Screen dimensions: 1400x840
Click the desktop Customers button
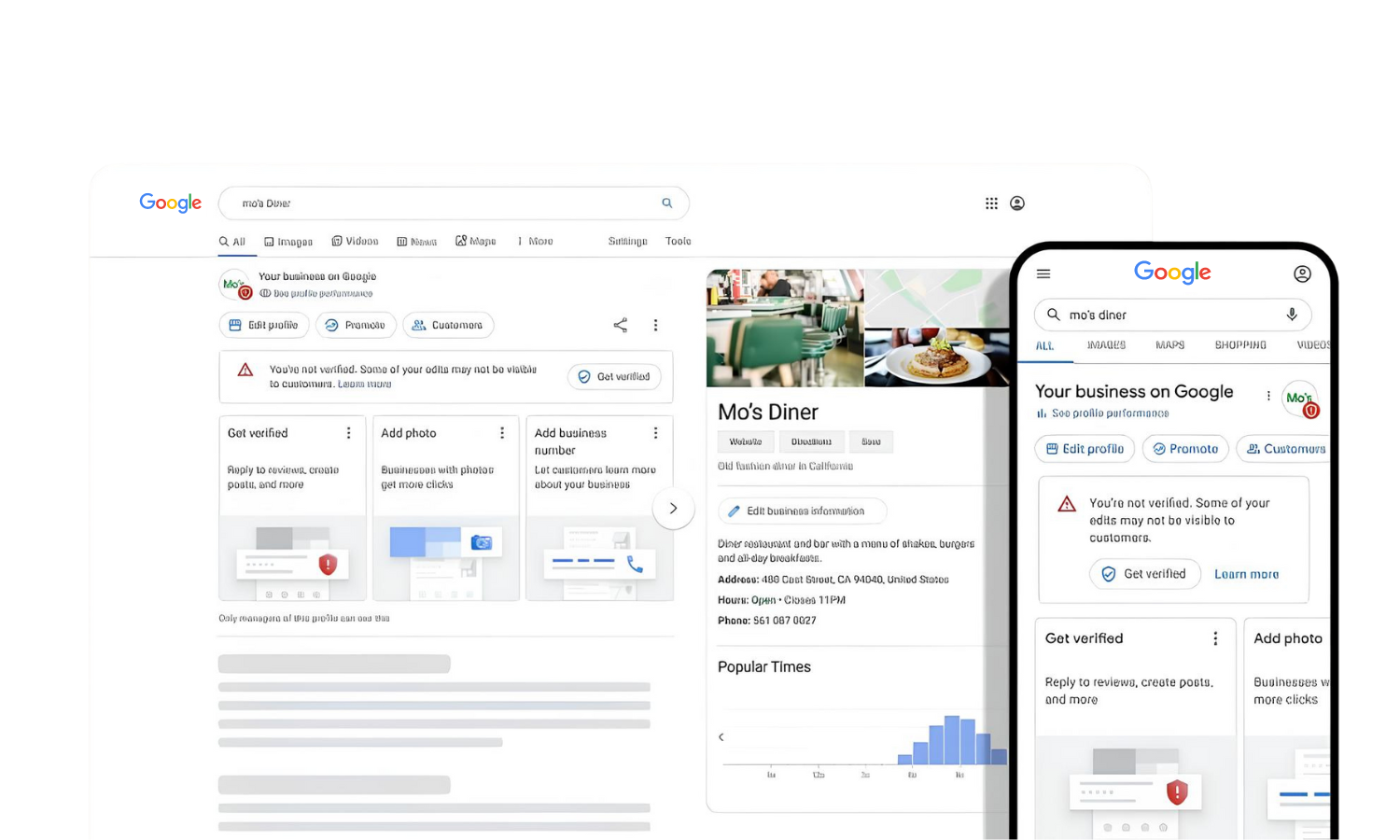tap(448, 325)
